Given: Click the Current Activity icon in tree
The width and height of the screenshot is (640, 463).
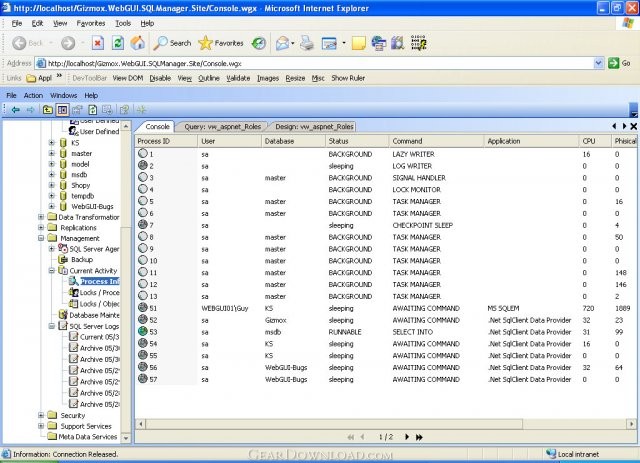Looking at the screenshot, I should 63,270.
